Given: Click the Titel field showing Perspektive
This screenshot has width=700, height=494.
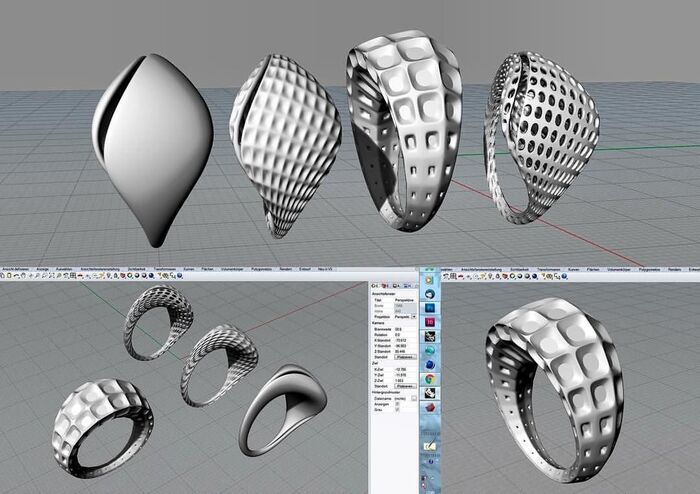Looking at the screenshot, I should [405, 300].
